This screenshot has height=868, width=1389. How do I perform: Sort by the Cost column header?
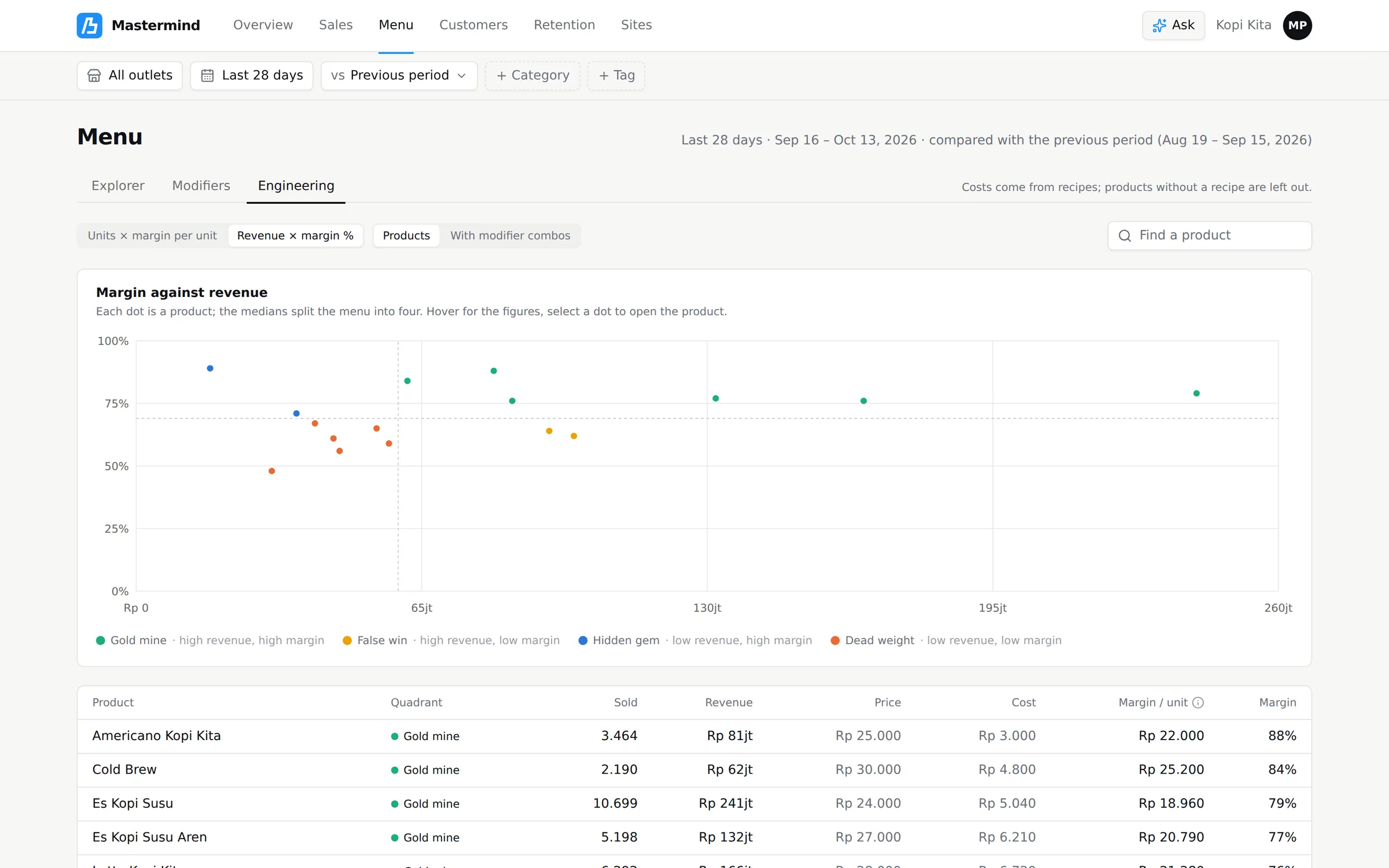coord(1023,703)
